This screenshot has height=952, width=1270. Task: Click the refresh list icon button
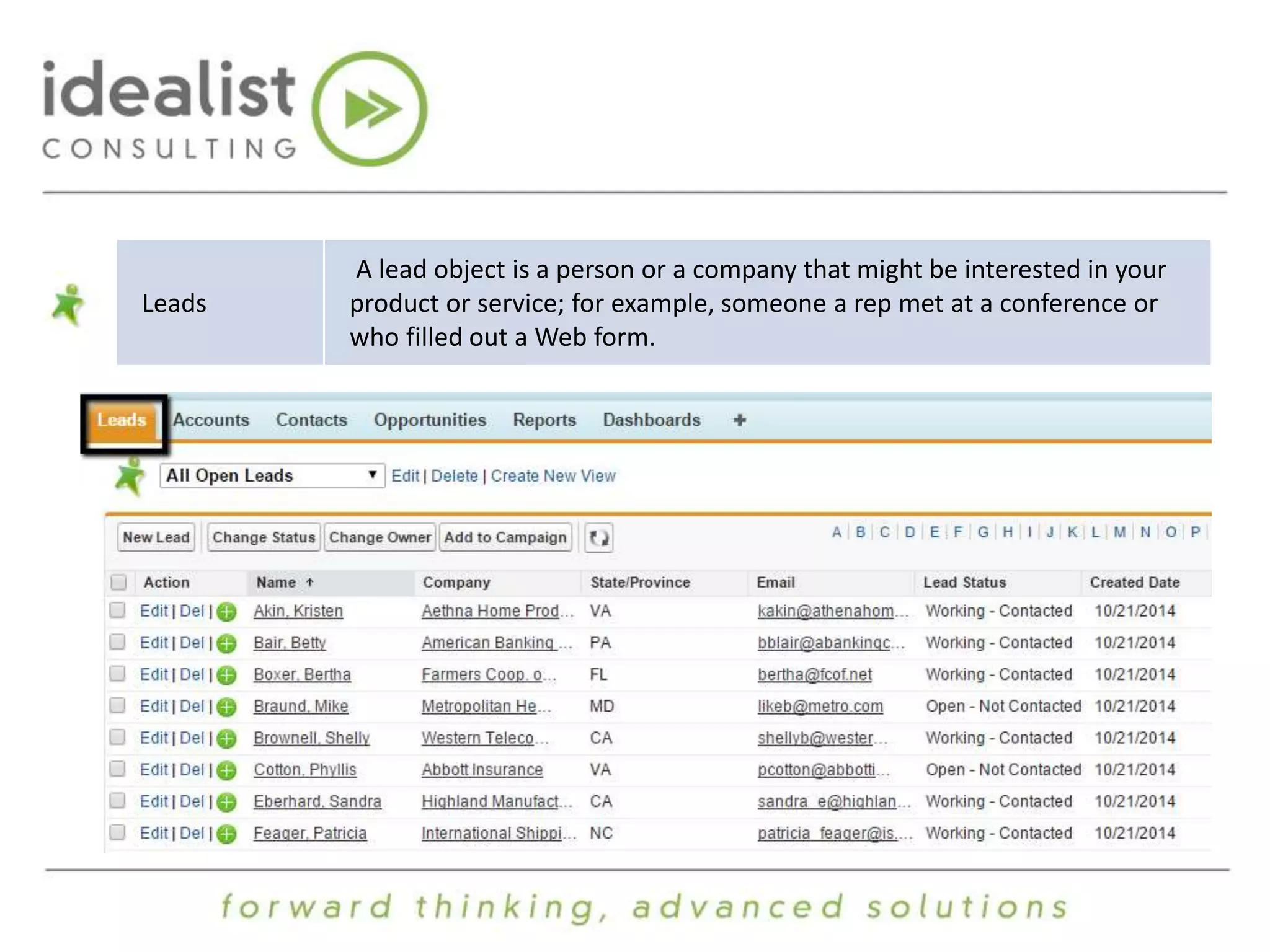click(598, 537)
